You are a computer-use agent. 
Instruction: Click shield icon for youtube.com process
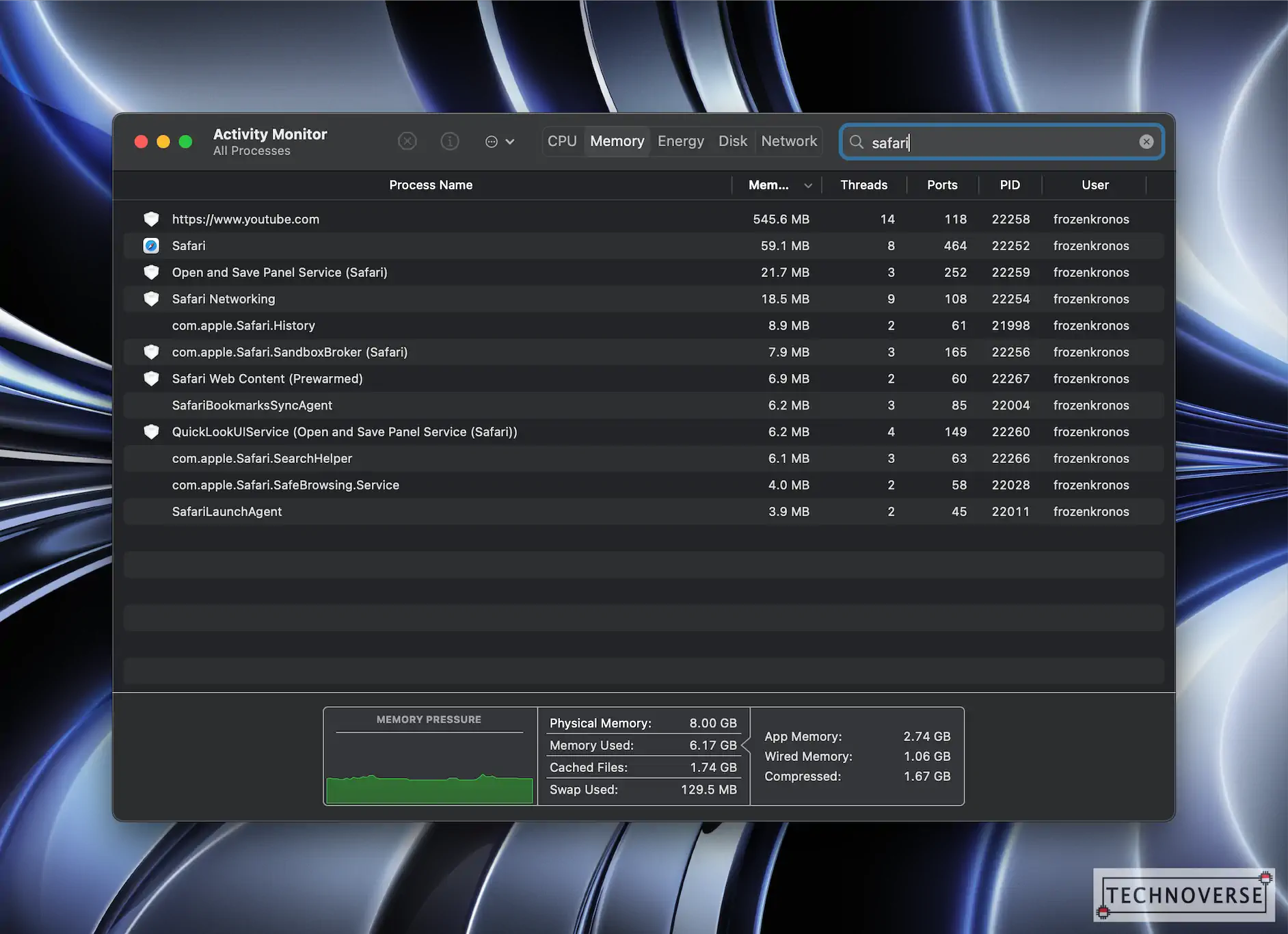coord(151,219)
